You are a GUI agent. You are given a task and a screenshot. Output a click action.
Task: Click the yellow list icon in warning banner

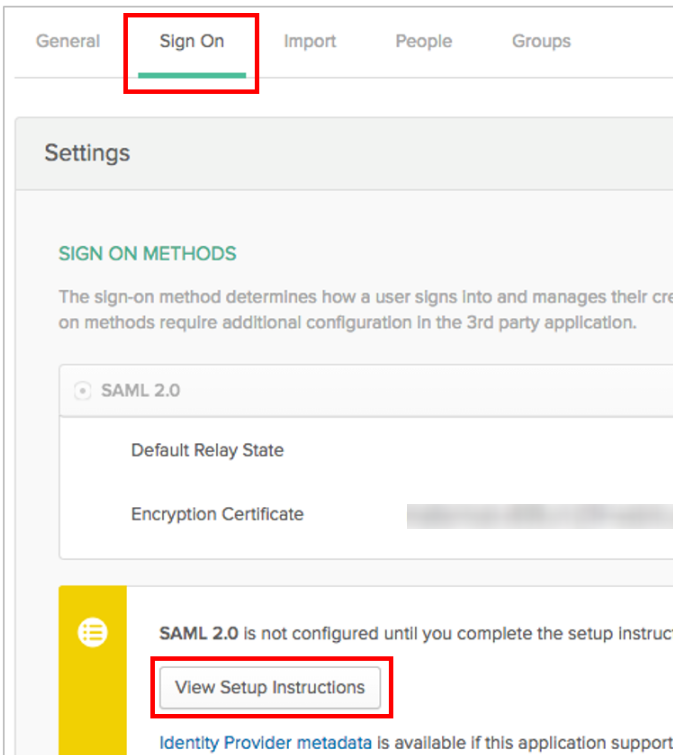[93, 632]
